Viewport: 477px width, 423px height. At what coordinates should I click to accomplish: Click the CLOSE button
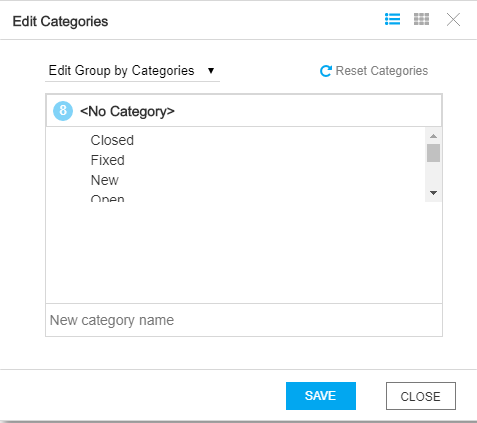tap(421, 396)
